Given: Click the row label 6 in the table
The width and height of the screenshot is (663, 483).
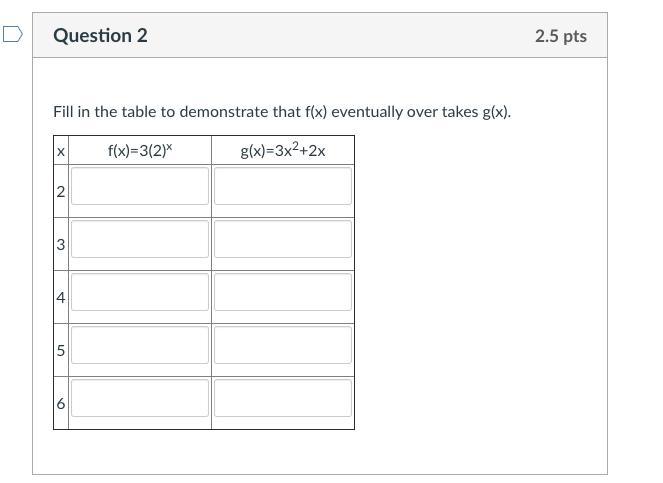Looking at the screenshot, I should 61,403.
